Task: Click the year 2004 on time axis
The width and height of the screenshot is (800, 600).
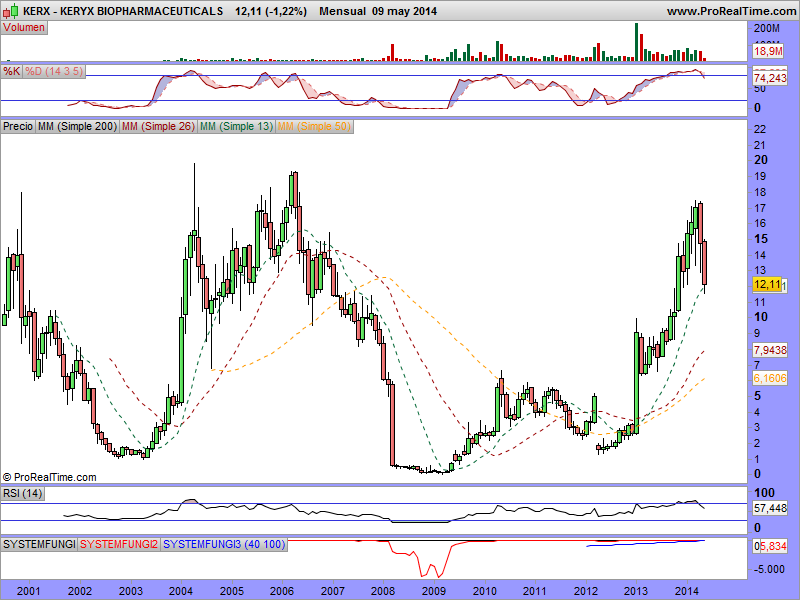Action: 181,591
